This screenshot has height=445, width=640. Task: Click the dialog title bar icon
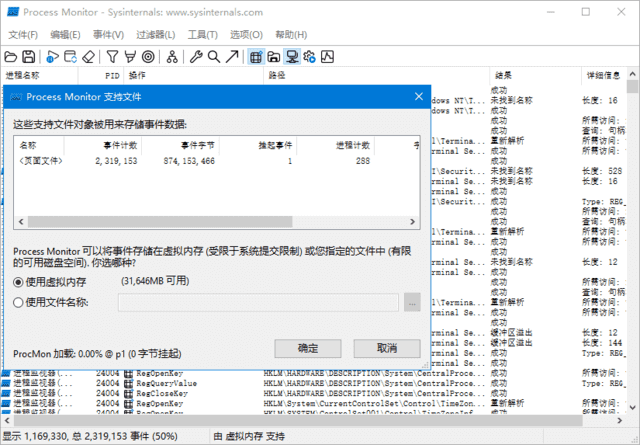[x=16, y=97]
